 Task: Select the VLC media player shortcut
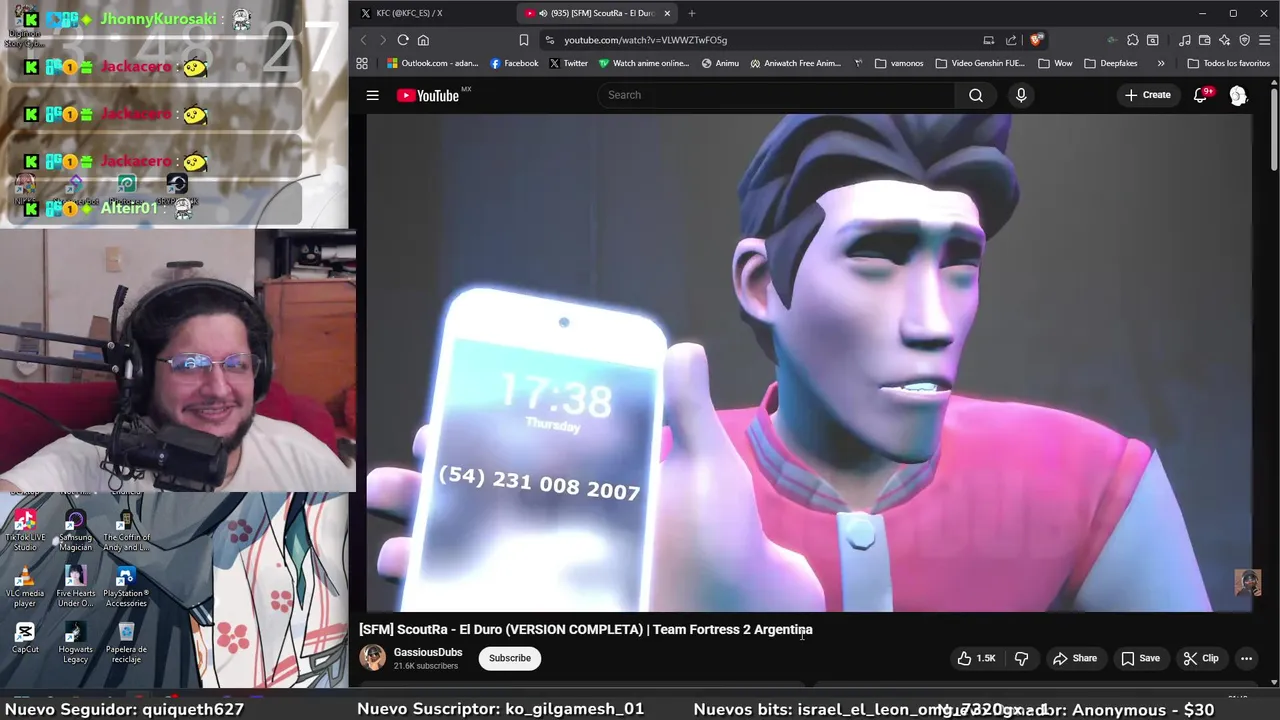click(x=25, y=587)
